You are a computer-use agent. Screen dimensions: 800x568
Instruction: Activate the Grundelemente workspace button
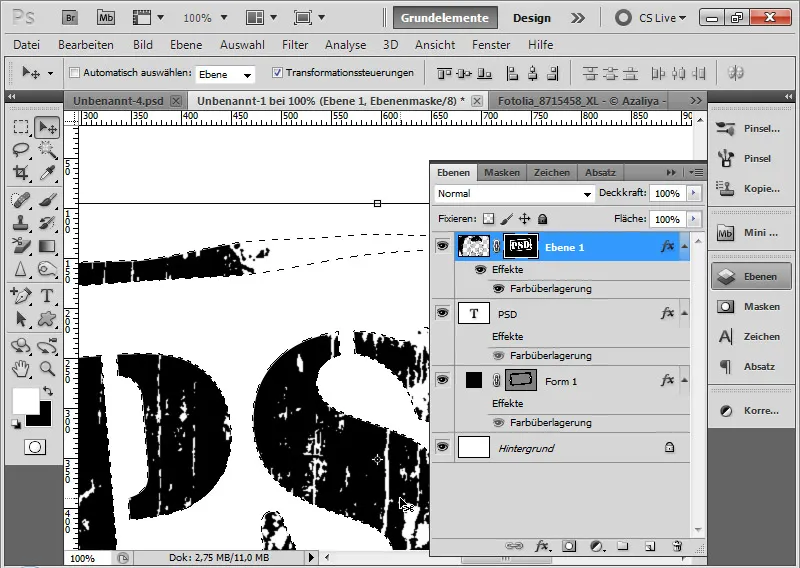point(445,18)
